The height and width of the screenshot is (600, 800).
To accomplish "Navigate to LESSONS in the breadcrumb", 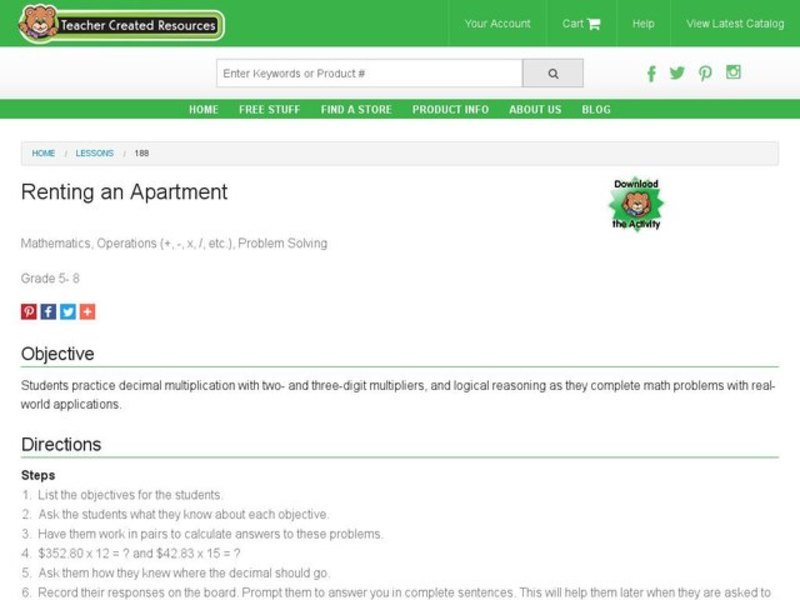I will (x=95, y=153).
